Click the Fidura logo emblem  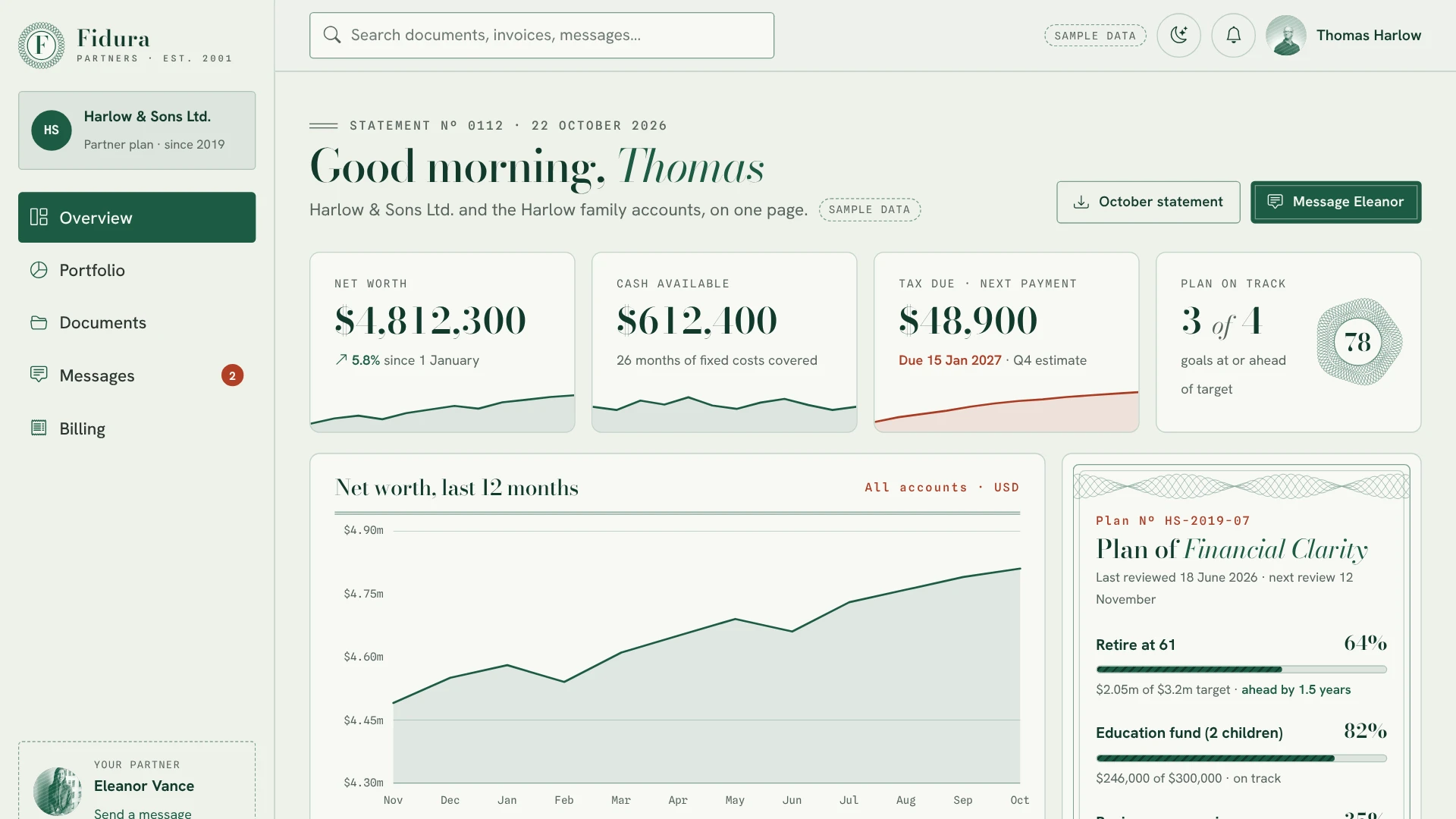click(x=41, y=45)
